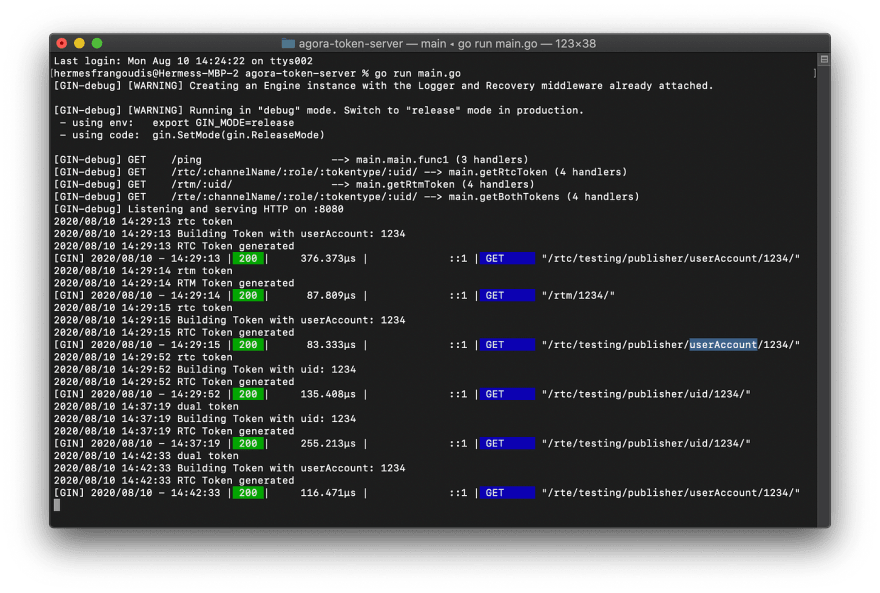Click the "Last login: Mon Aug 10" line
The image size is (880, 593).
pos(183,61)
